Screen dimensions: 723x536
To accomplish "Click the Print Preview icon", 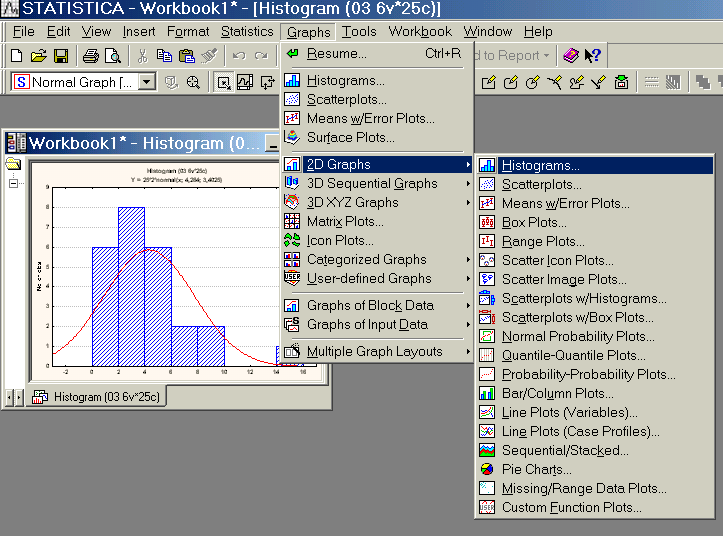I will pos(113,56).
